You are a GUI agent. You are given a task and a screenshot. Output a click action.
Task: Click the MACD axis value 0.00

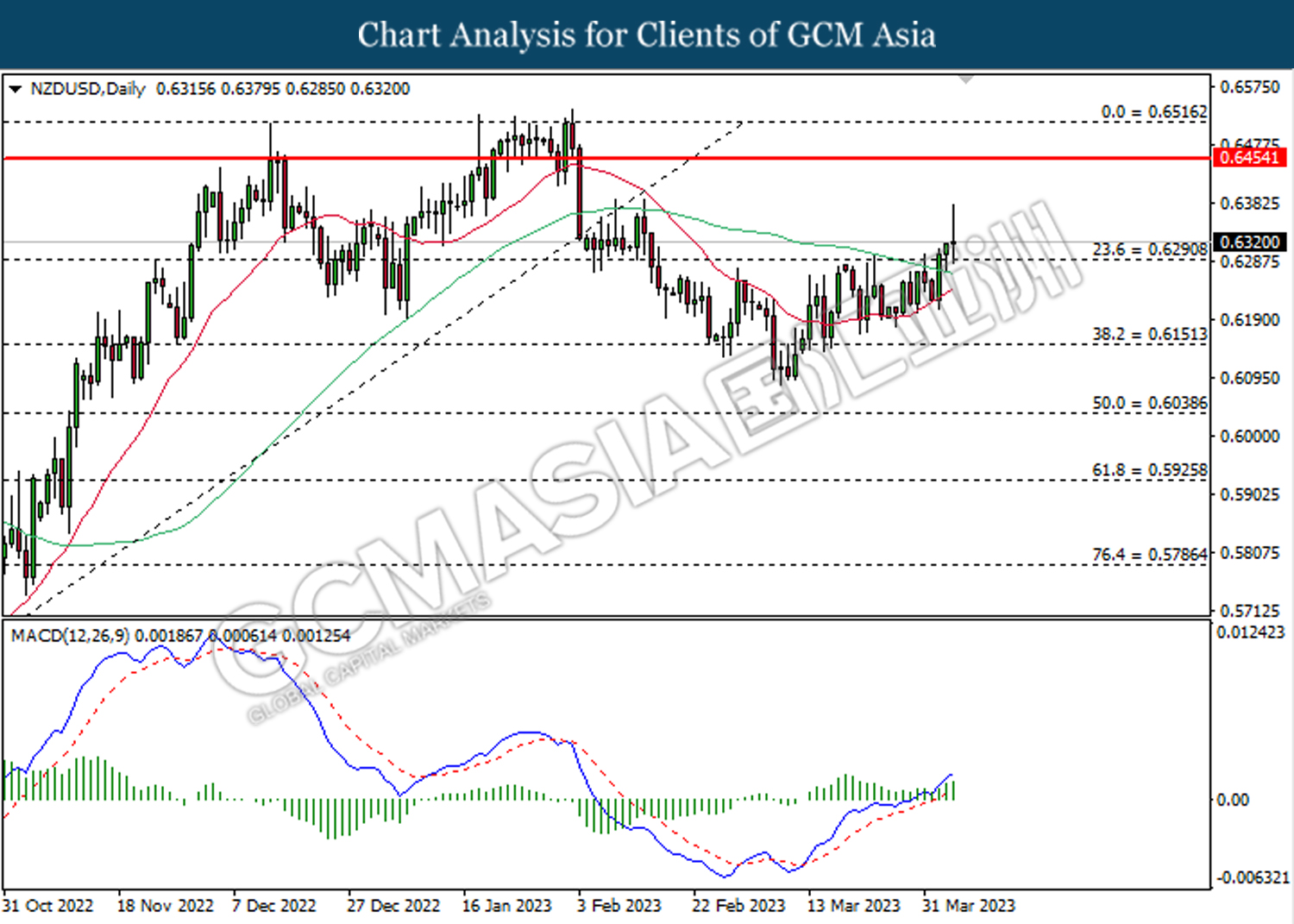click(1232, 800)
